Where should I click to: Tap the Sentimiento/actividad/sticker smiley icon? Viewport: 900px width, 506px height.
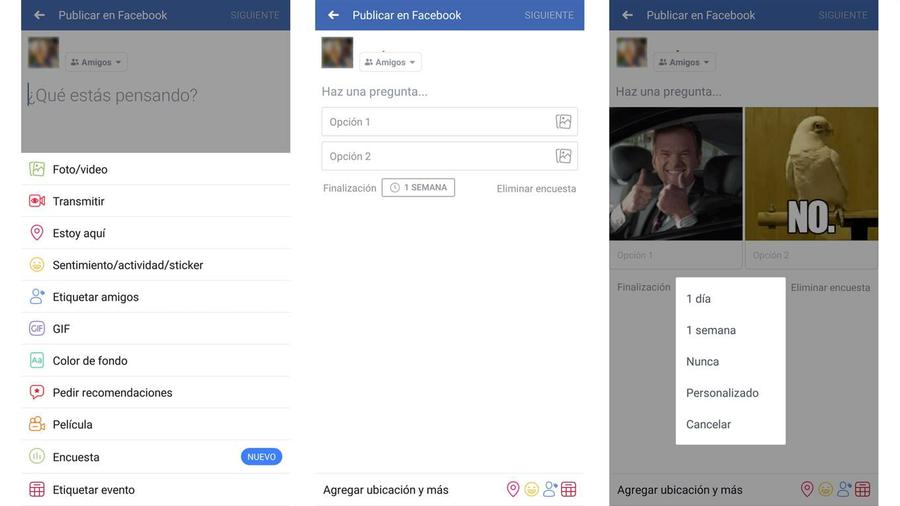pyautogui.click(x=37, y=265)
